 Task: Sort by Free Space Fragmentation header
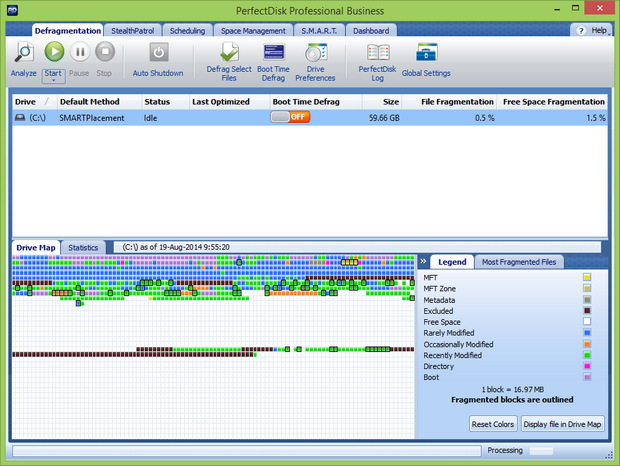(x=552, y=102)
